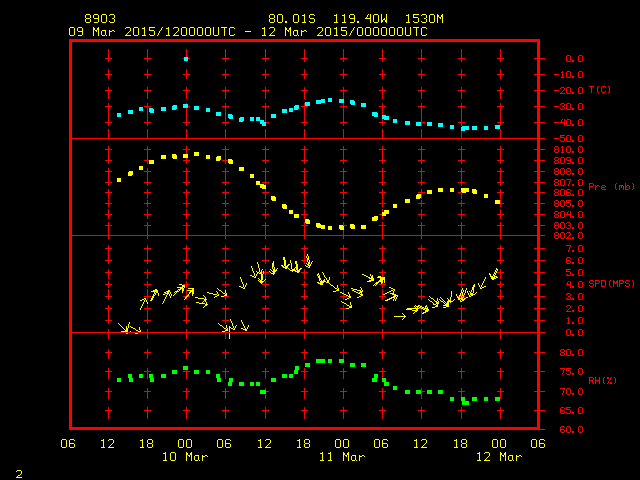This screenshot has width=640, height=480.
Task: Select the latitude text 80.01S
Action: 292,19
